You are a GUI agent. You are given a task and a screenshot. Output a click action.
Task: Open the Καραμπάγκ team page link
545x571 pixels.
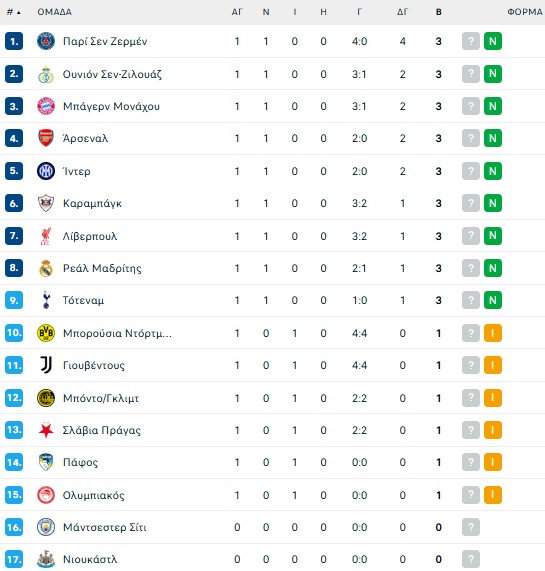pyautogui.click(x=92, y=203)
